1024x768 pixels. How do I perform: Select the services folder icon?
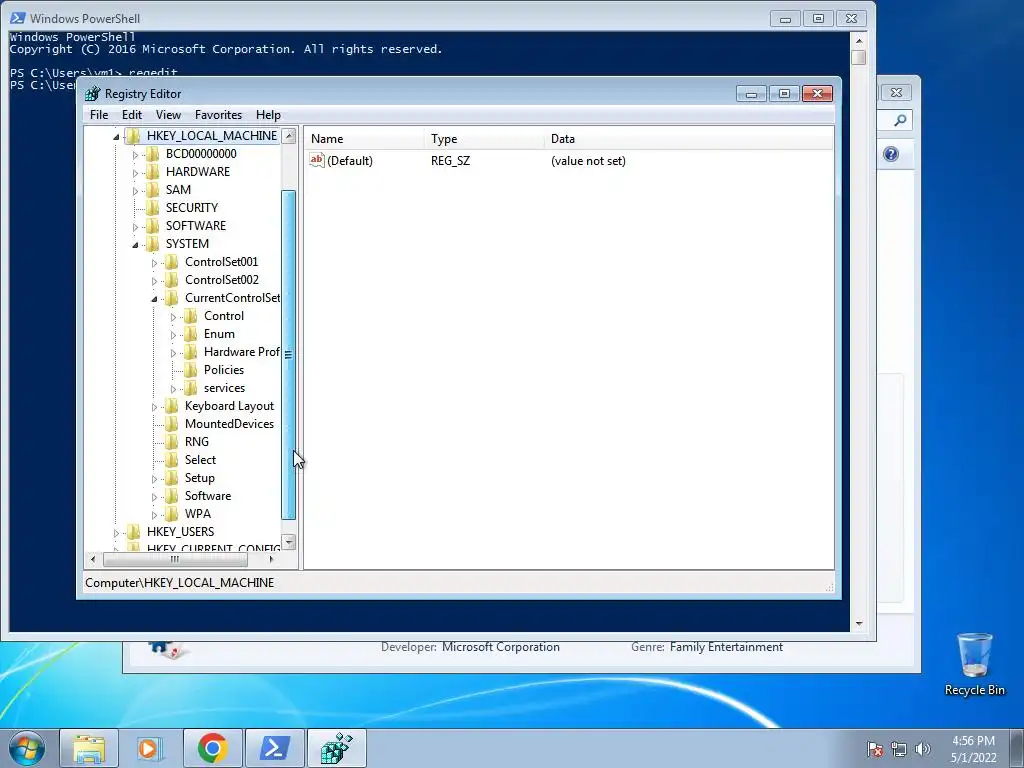click(190, 388)
